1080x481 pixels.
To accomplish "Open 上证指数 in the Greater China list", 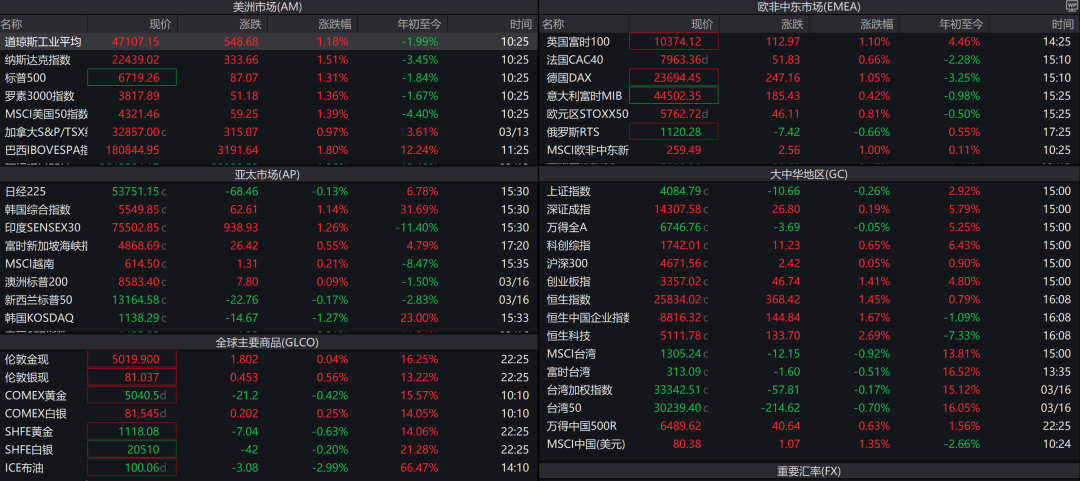I will [569, 192].
